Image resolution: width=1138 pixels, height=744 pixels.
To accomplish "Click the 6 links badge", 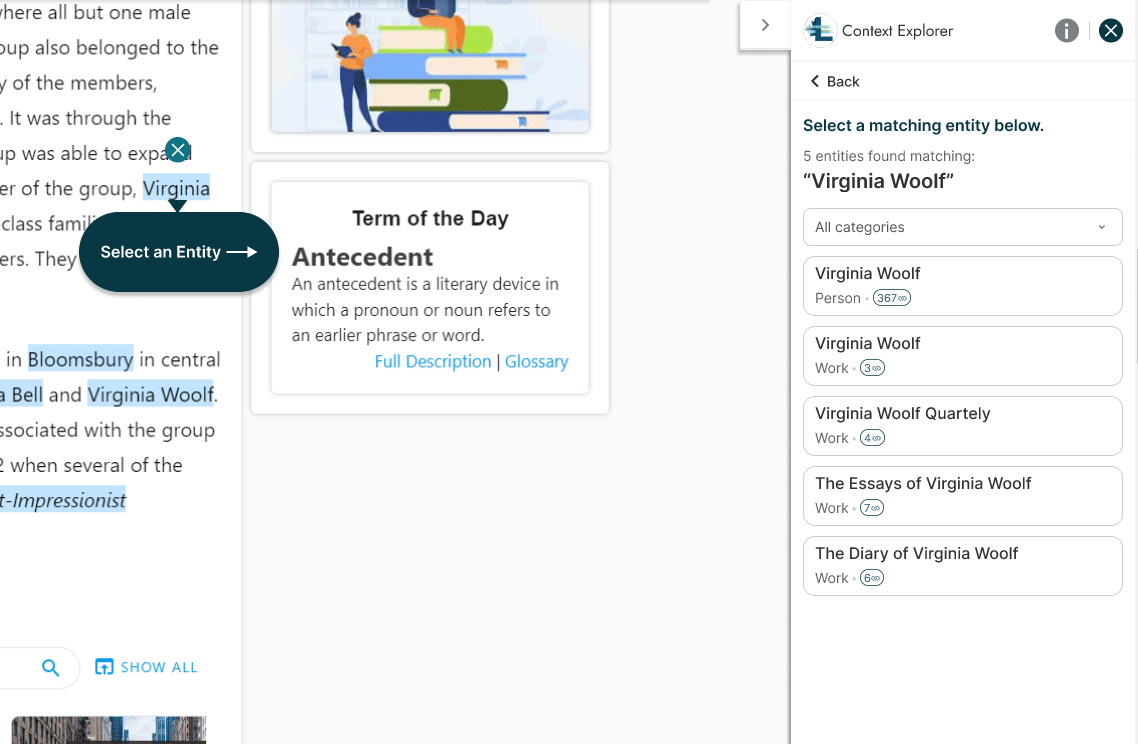I will (872, 579).
